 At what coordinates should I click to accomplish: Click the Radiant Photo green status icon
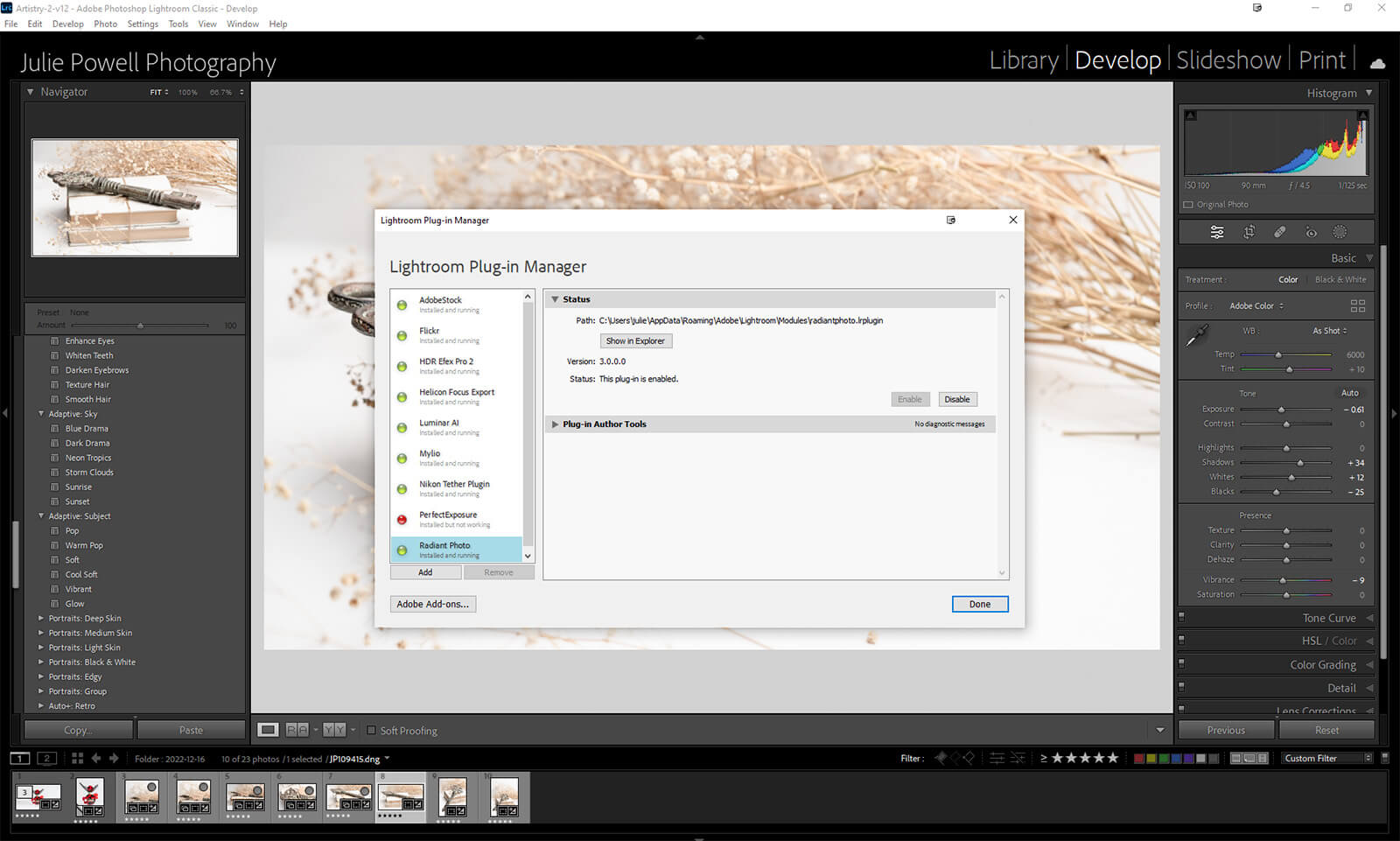click(x=402, y=550)
